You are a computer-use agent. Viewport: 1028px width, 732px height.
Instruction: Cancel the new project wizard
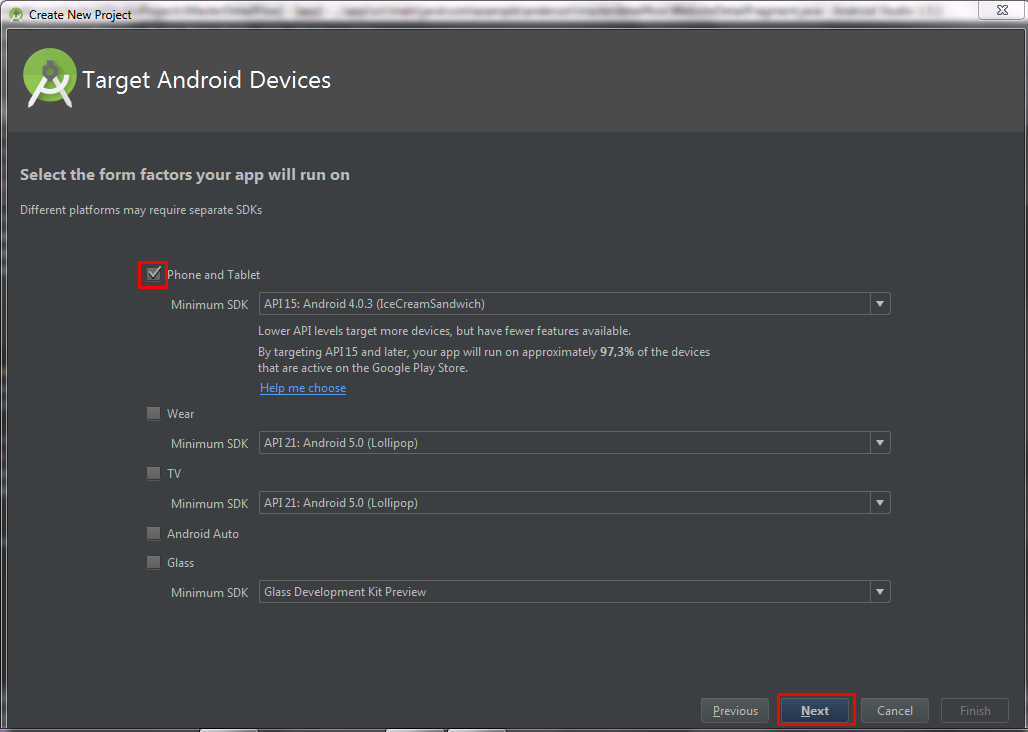point(895,711)
